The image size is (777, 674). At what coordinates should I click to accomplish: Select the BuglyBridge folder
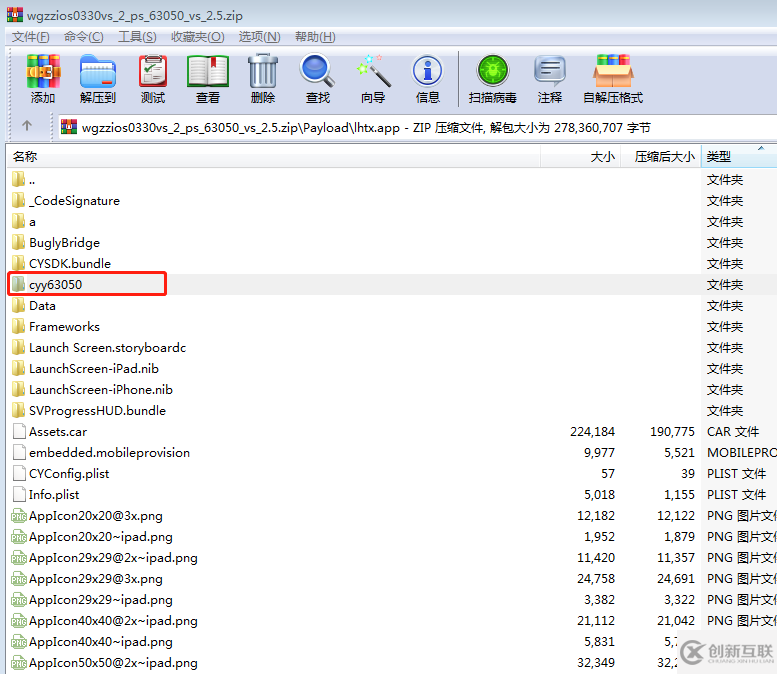[x=56, y=242]
